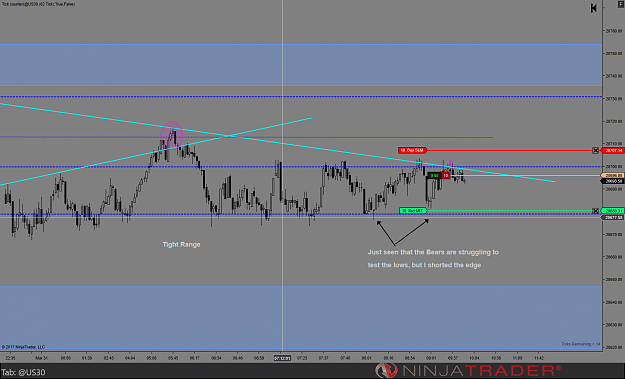Click the Ticks Remaining = 14 text
625x379 pixels.
click(x=580, y=344)
